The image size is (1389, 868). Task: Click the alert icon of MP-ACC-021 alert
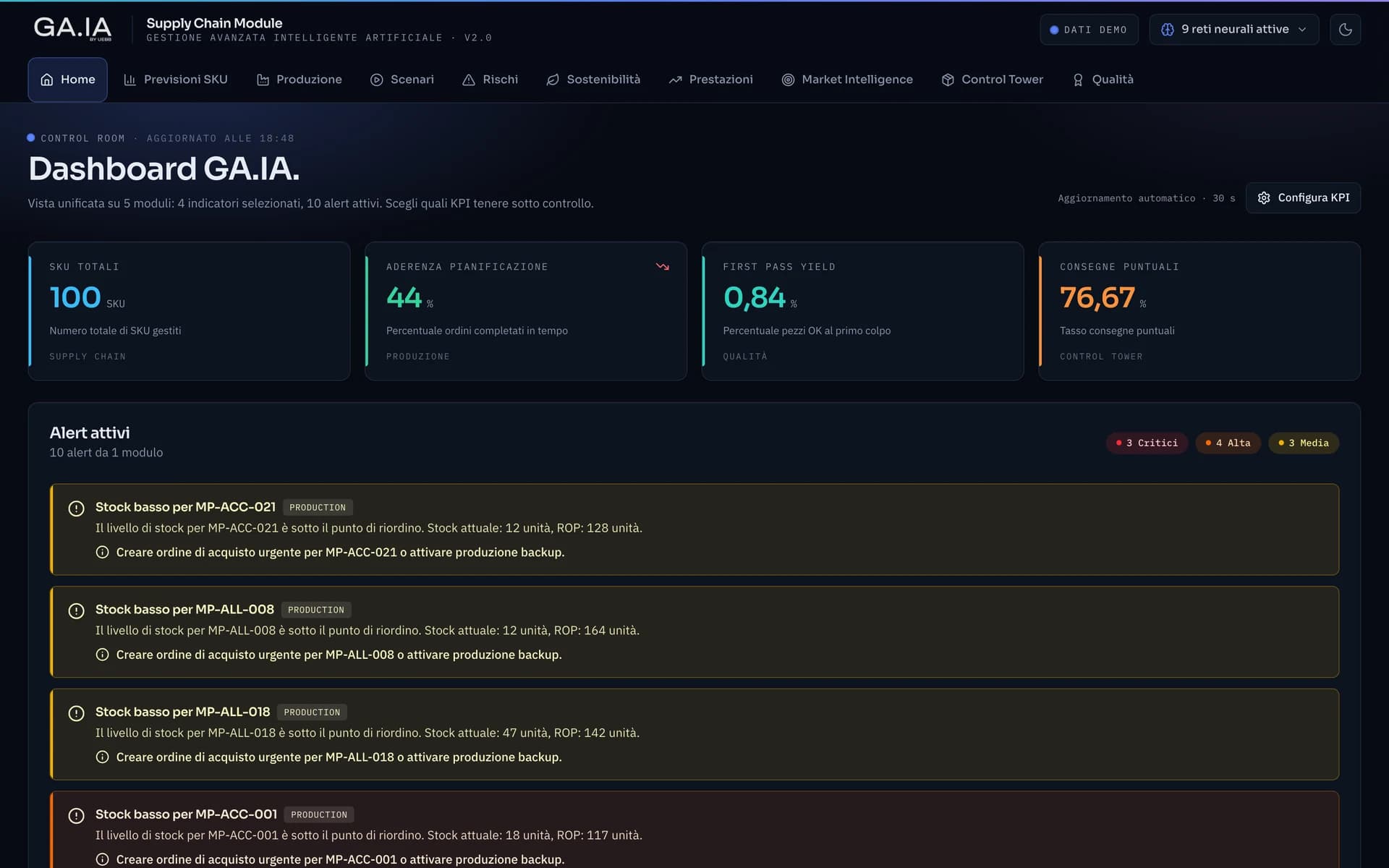(76, 508)
